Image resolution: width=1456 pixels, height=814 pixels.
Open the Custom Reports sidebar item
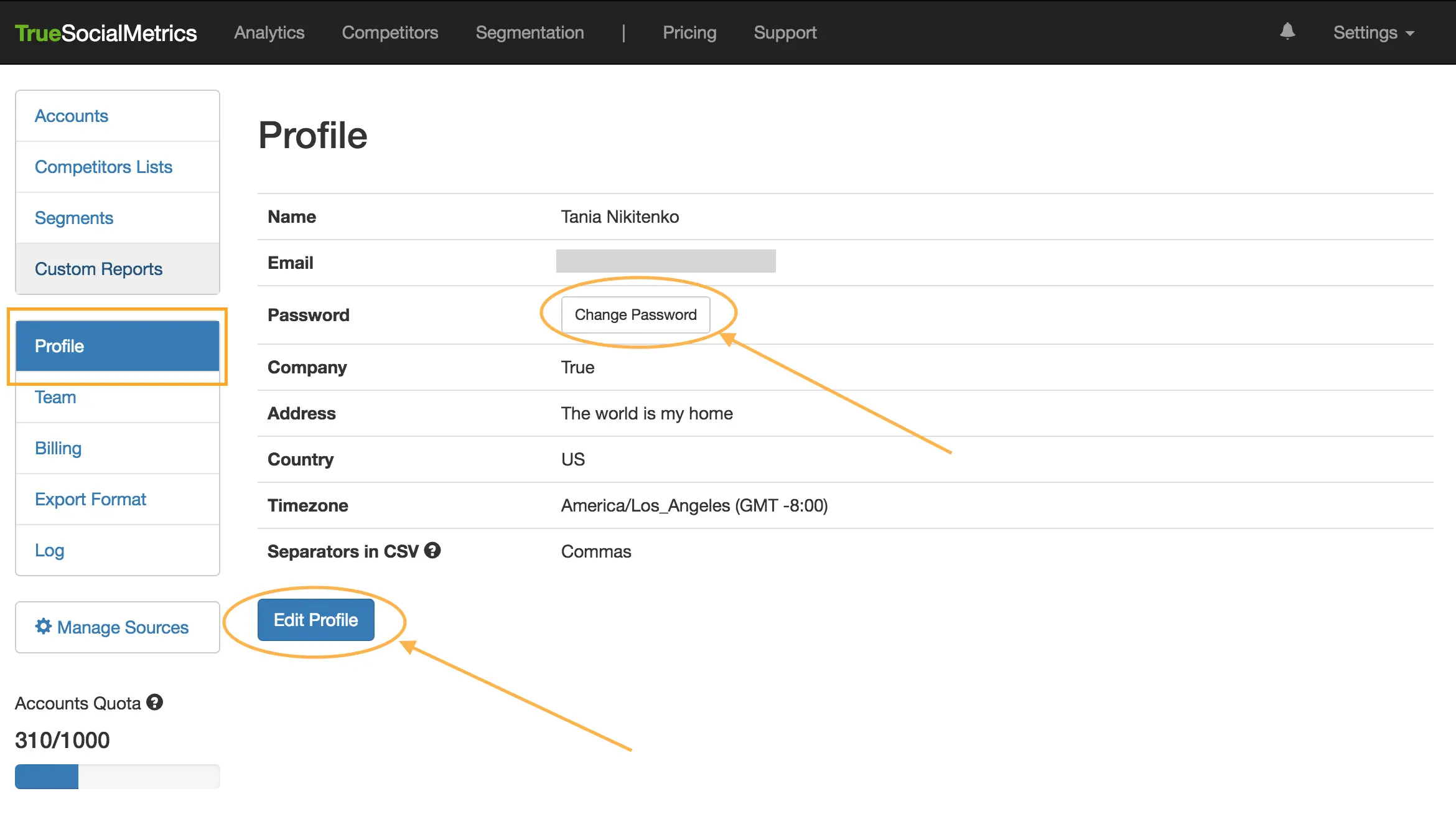[x=98, y=269]
